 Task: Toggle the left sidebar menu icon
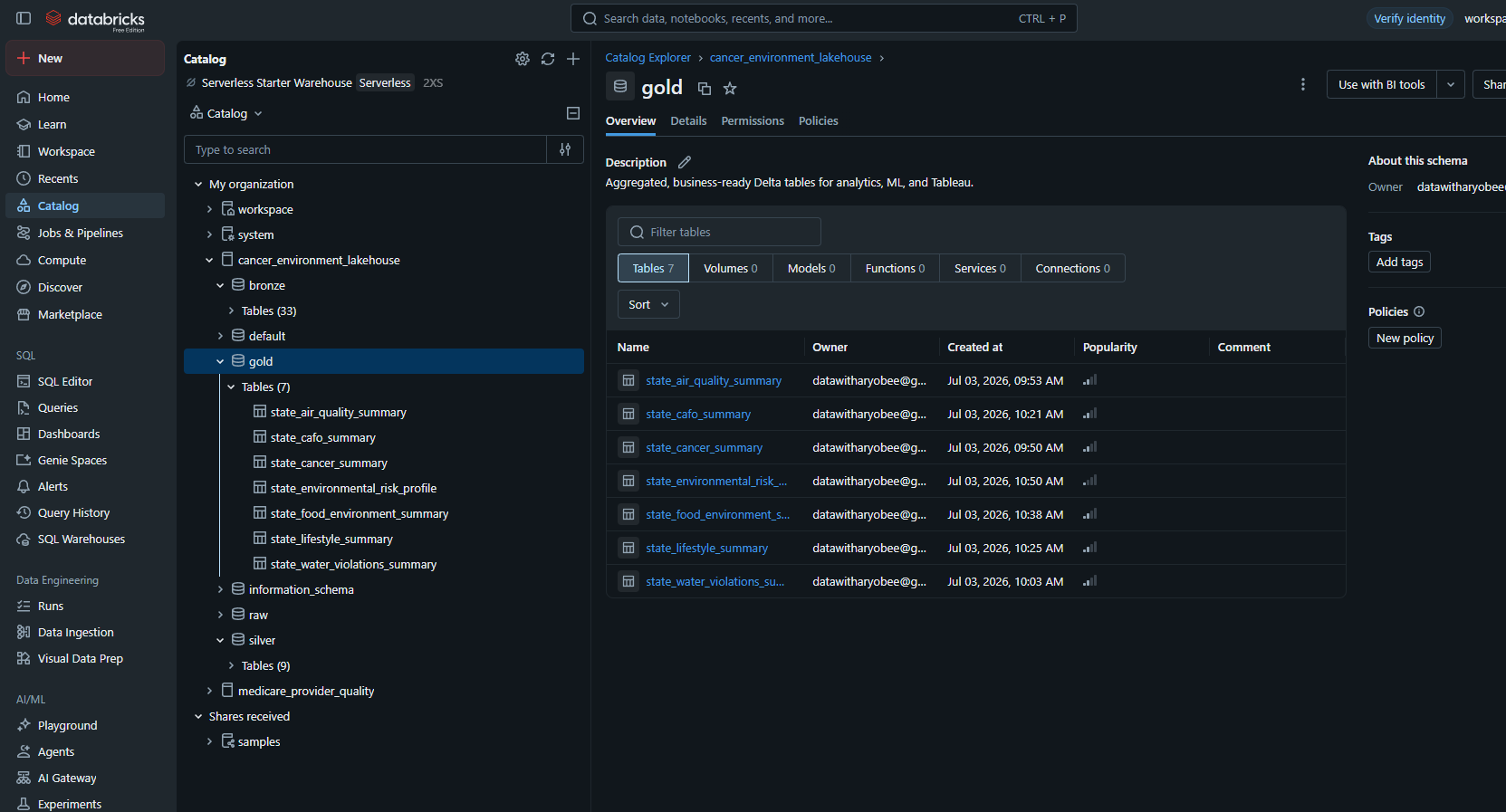[24, 18]
